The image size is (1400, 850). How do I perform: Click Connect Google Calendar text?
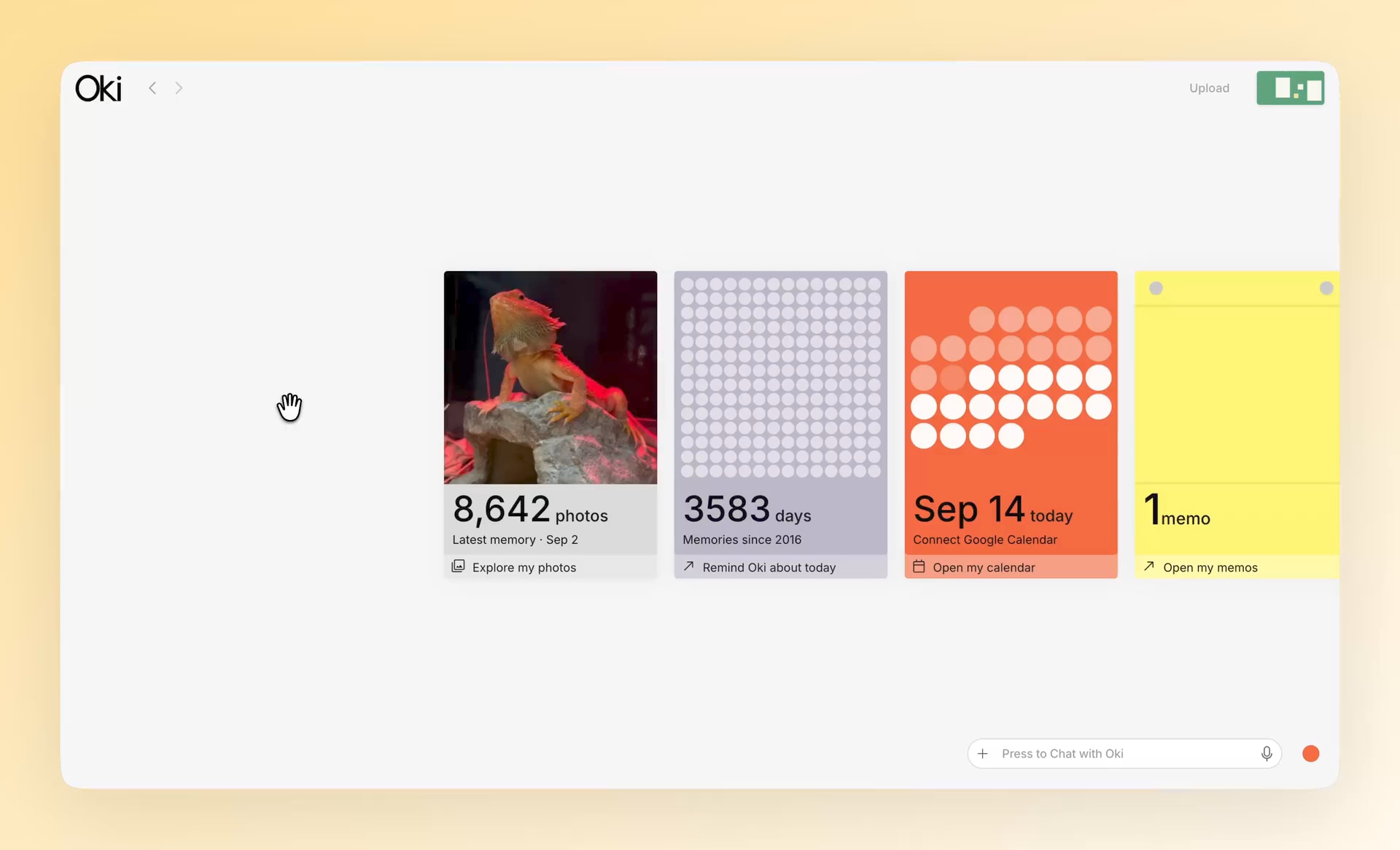click(x=984, y=539)
